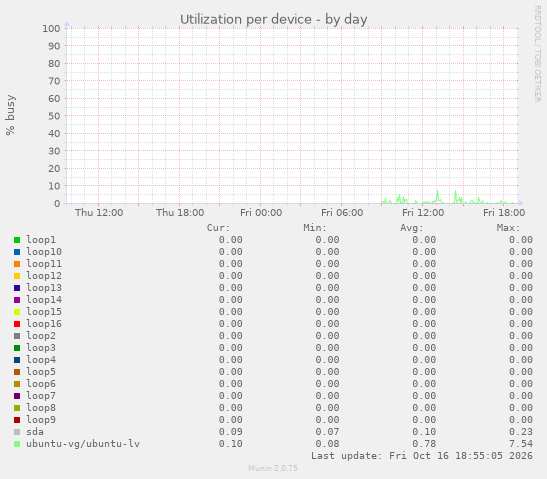Click the ubuntu-lv Min value 0.08
The image size is (547, 479).
pyautogui.click(x=327, y=444)
